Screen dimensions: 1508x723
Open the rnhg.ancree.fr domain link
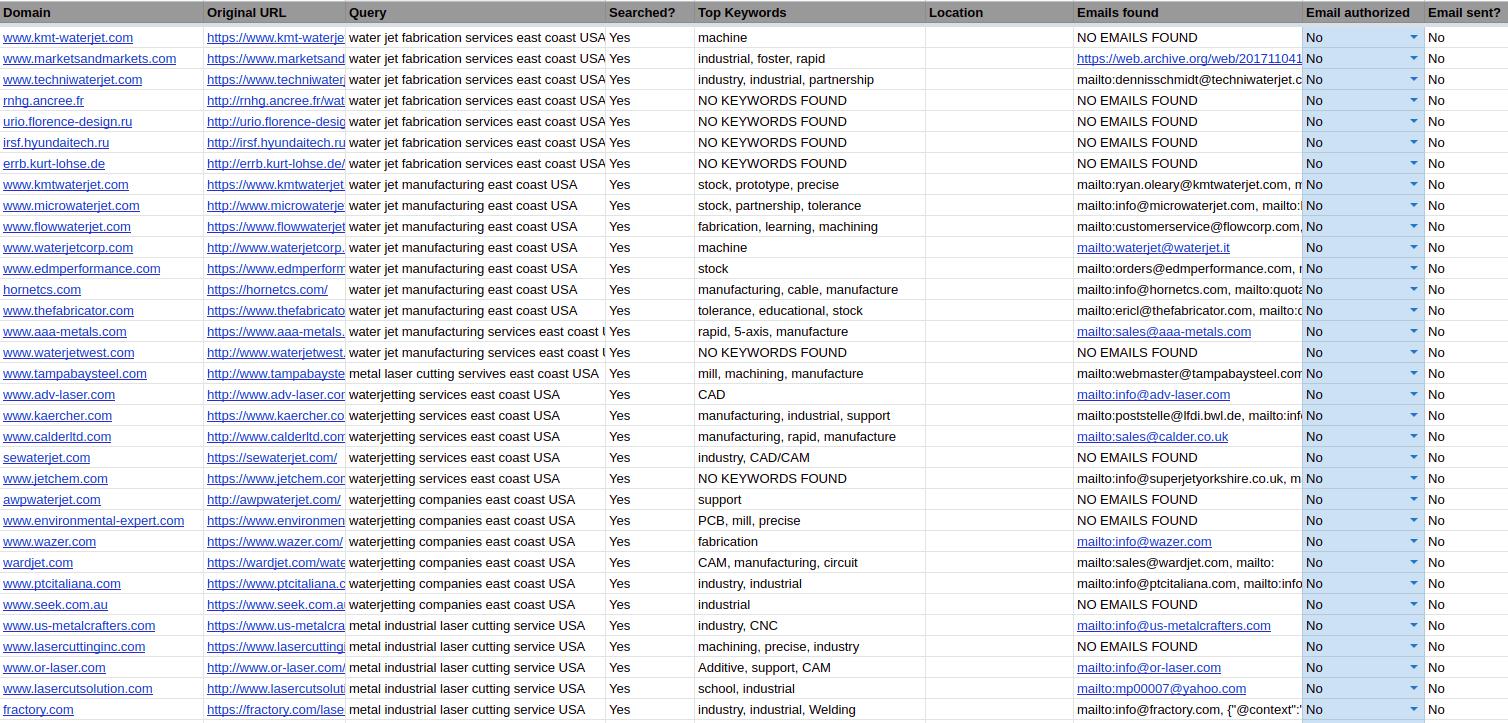43,100
